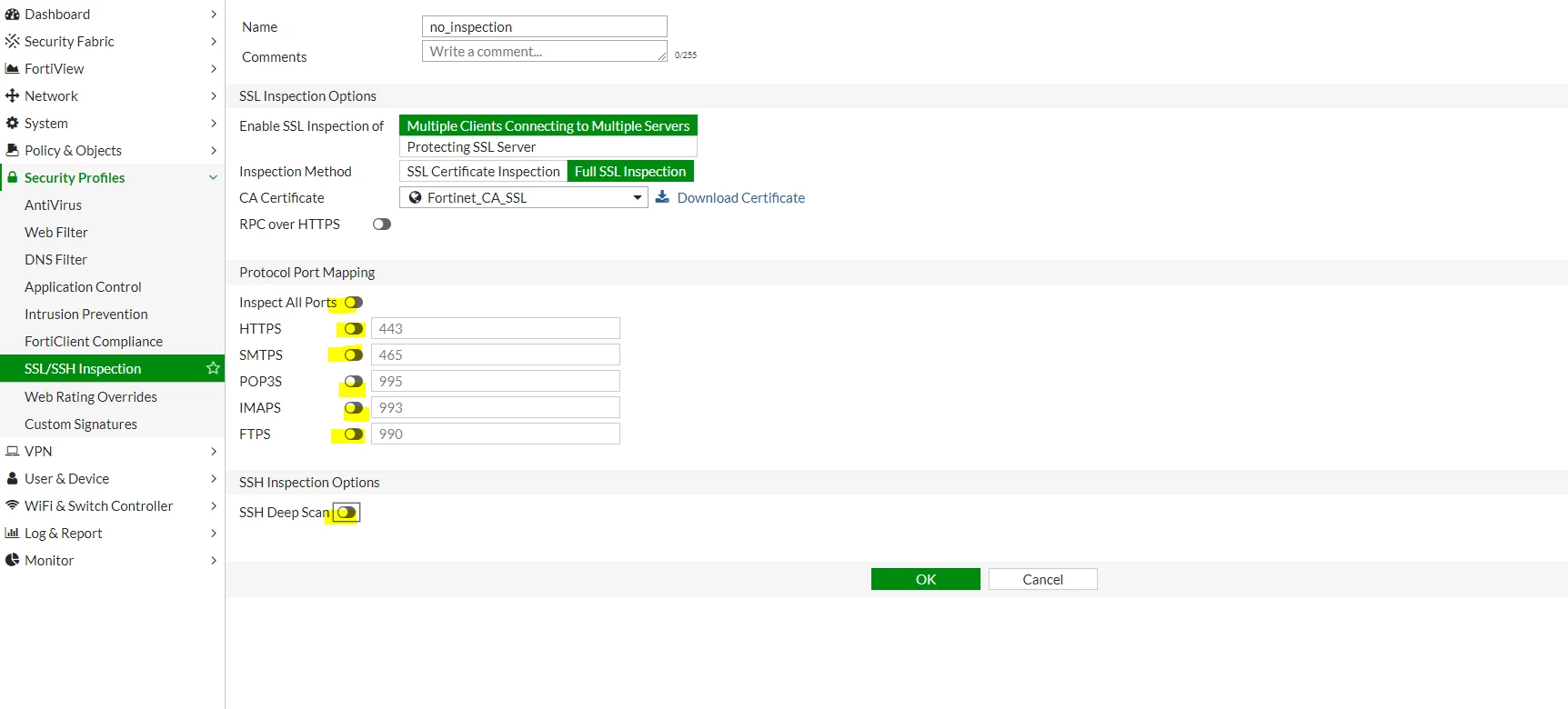Click the Policy & Objects icon

coord(12,151)
